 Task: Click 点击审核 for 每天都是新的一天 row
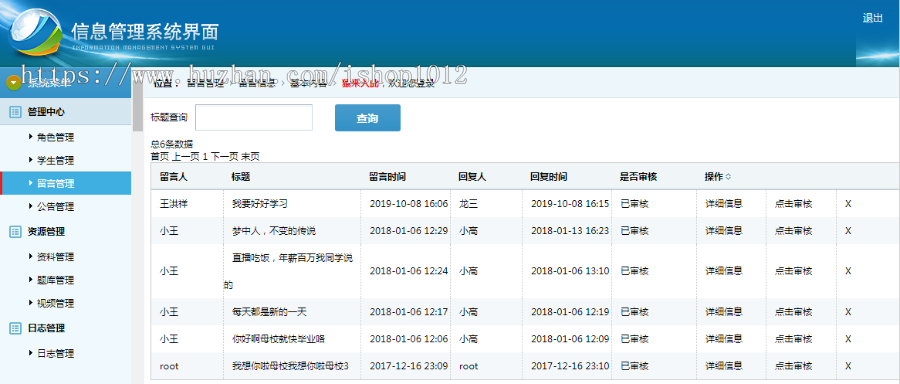pos(793,312)
